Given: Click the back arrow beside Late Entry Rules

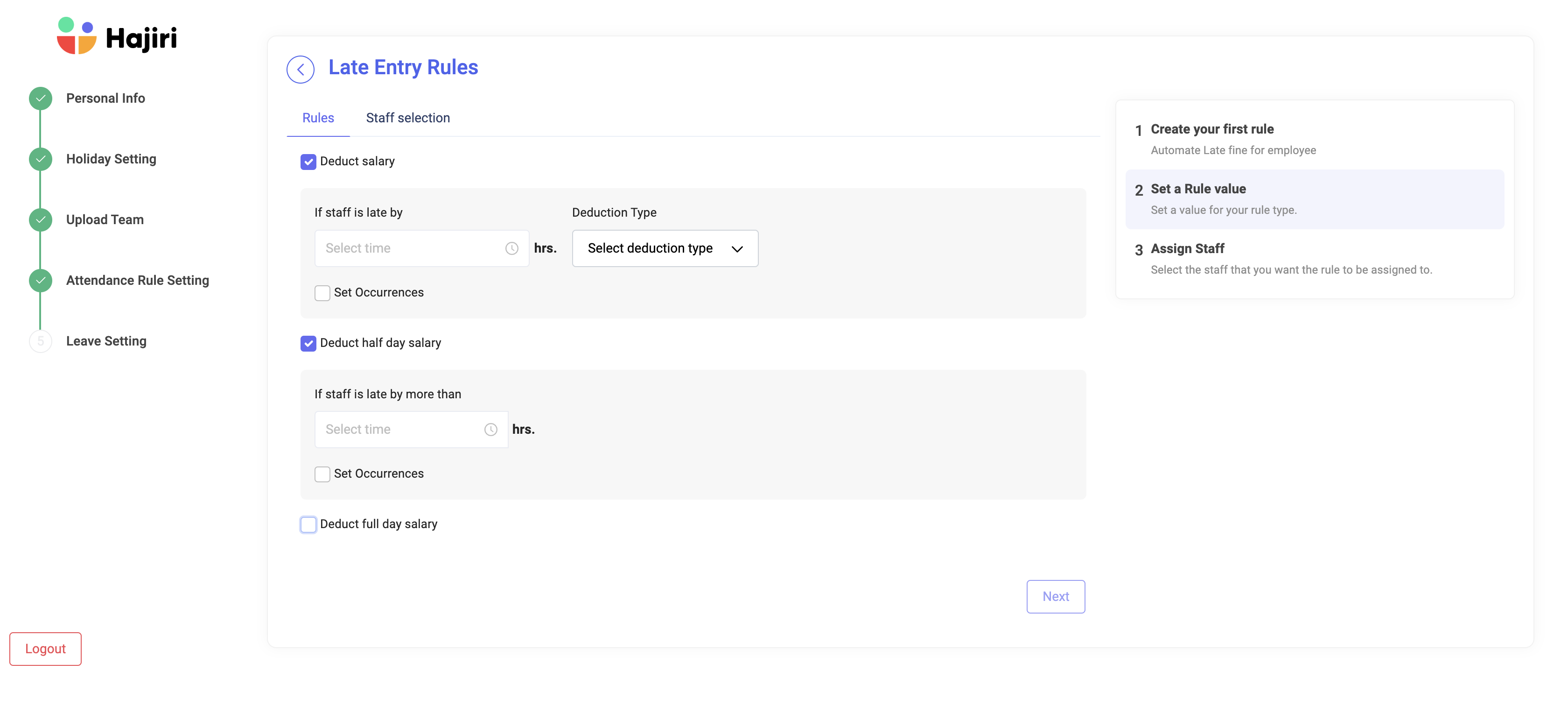Looking at the screenshot, I should tap(300, 70).
